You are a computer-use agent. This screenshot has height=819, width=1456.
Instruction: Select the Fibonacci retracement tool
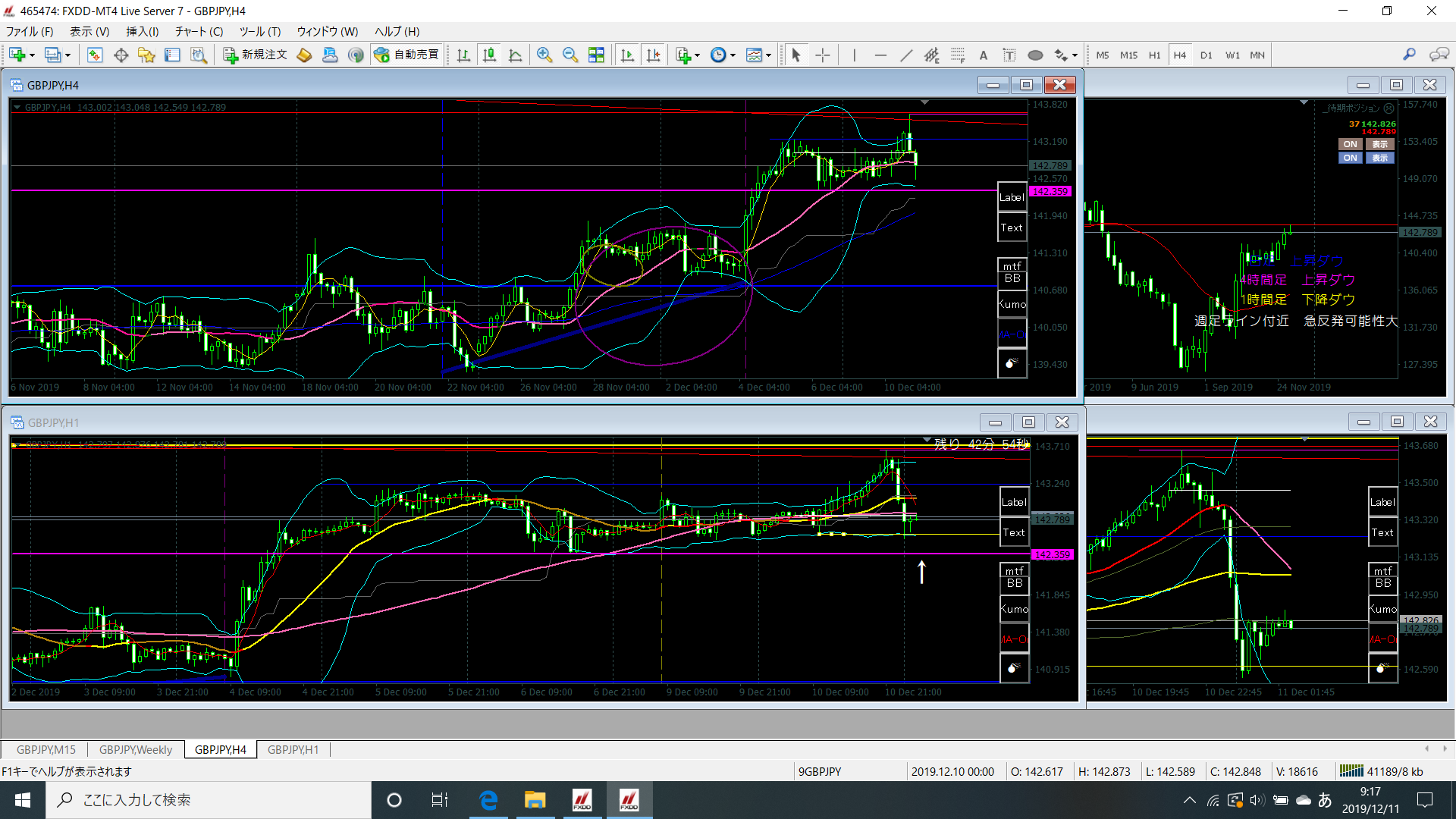pyautogui.click(x=958, y=55)
